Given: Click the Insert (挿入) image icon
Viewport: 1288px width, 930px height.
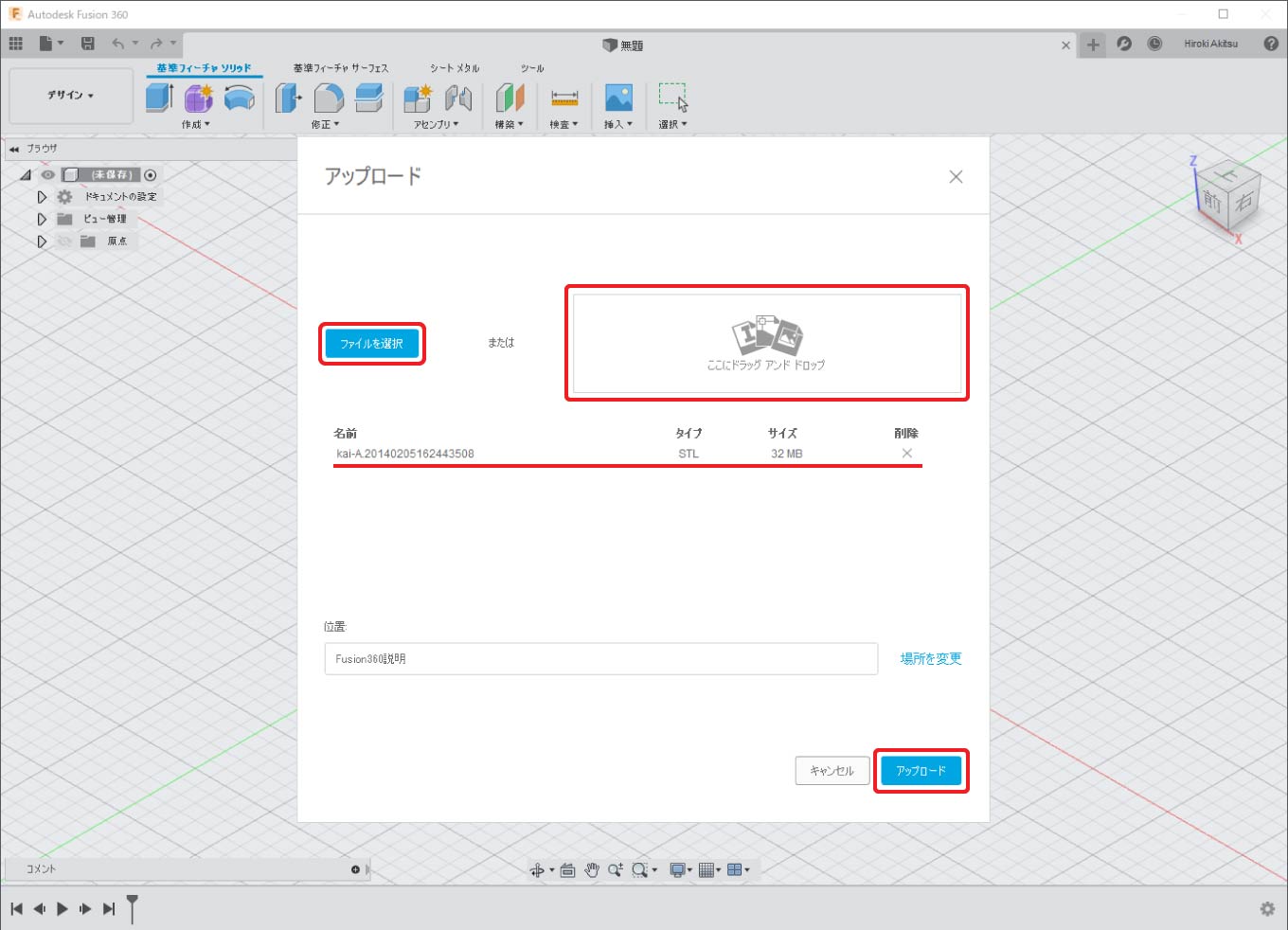Looking at the screenshot, I should (618, 98).
